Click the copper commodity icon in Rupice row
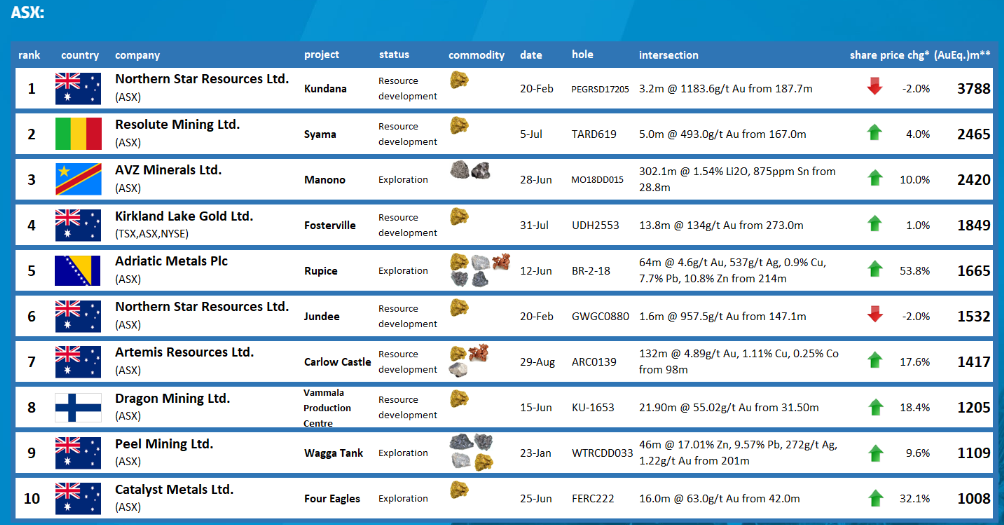Viewport: 1004px width, 525px height. click(501, 261)
